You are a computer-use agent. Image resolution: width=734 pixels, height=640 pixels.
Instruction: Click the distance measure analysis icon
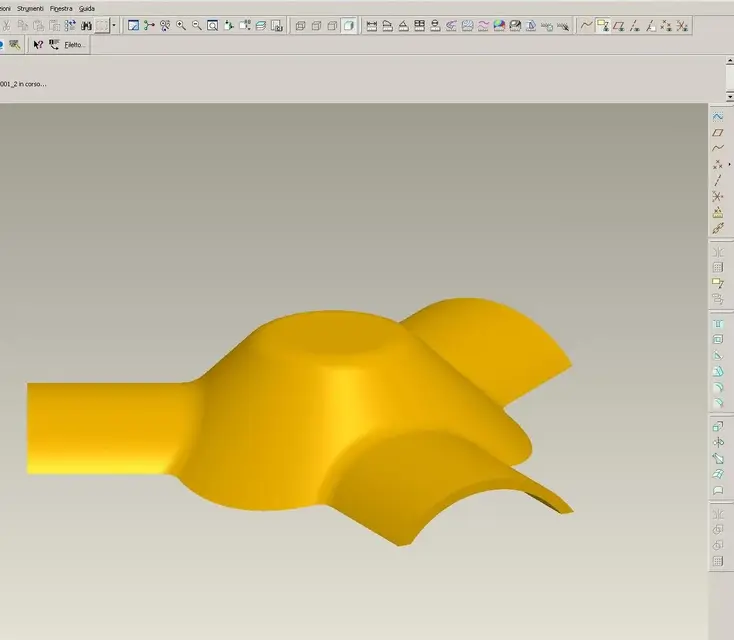point(372,26)
